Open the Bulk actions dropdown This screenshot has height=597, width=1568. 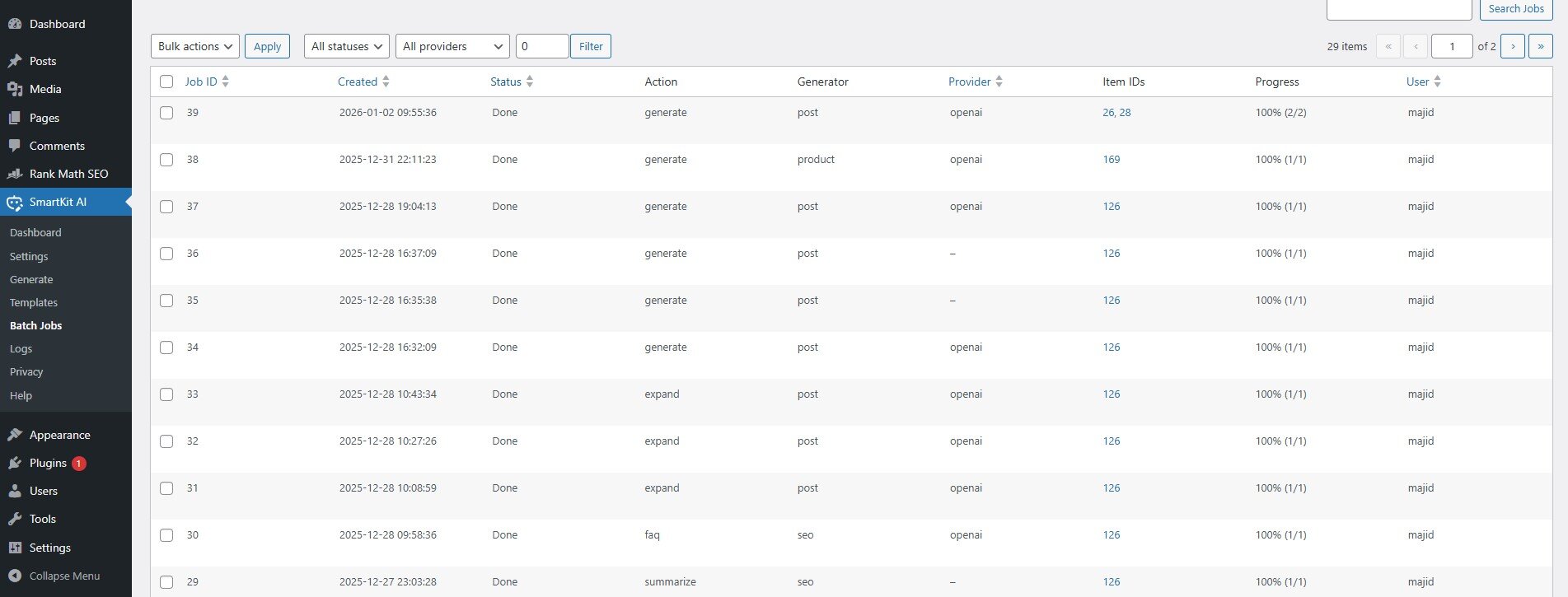[x=195, y=46]
